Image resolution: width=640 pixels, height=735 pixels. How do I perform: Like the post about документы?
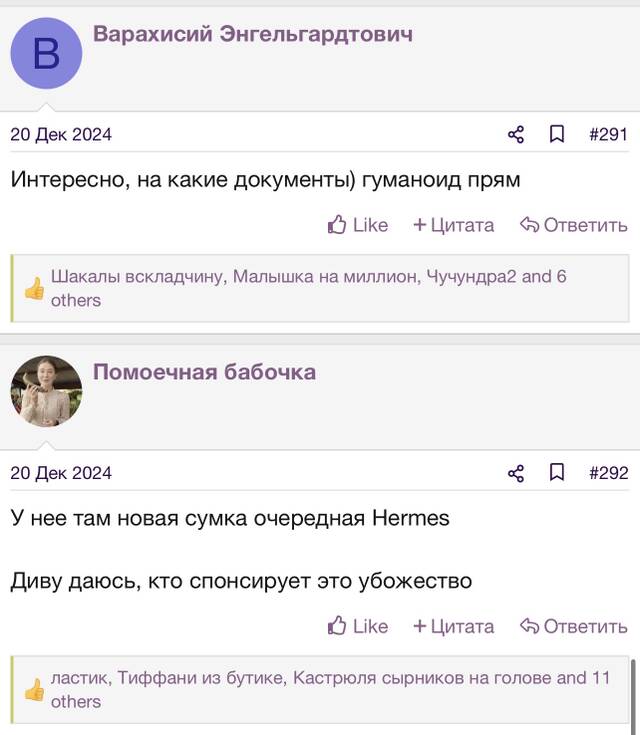tap(358, 225)
